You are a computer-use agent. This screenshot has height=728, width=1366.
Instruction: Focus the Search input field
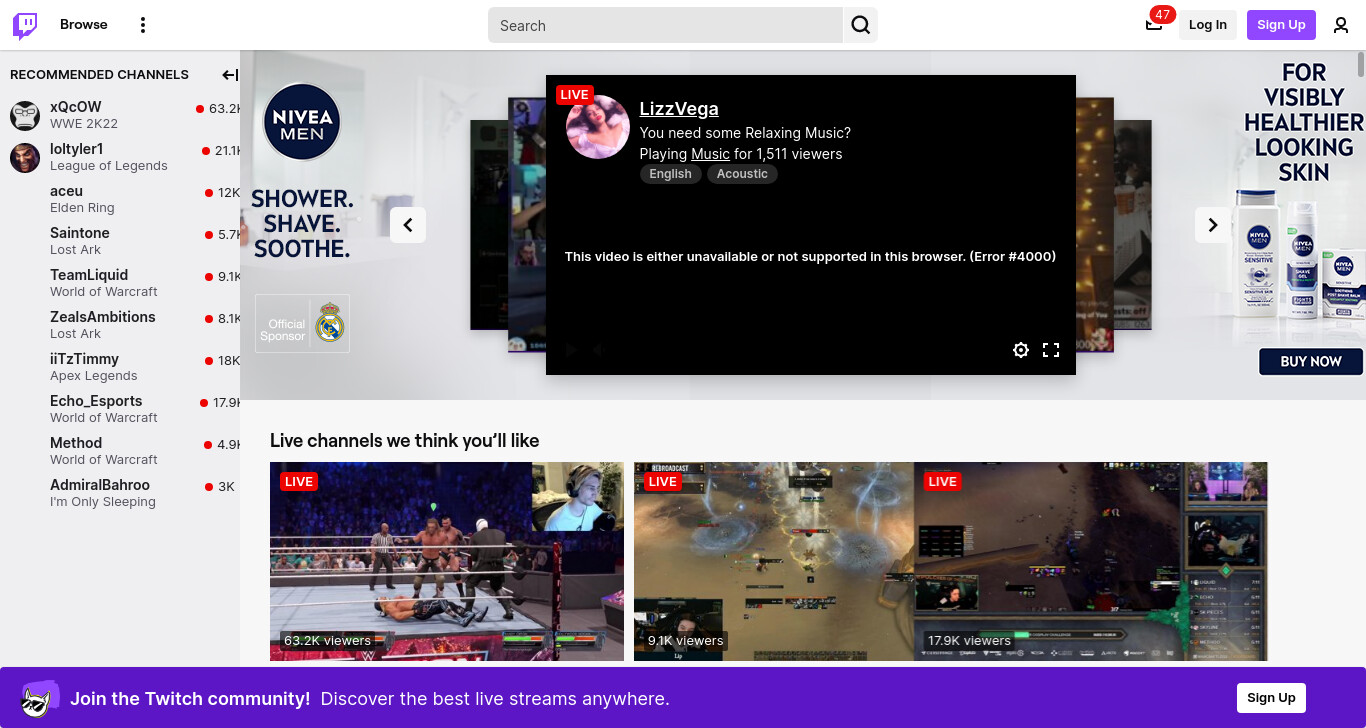665,25
